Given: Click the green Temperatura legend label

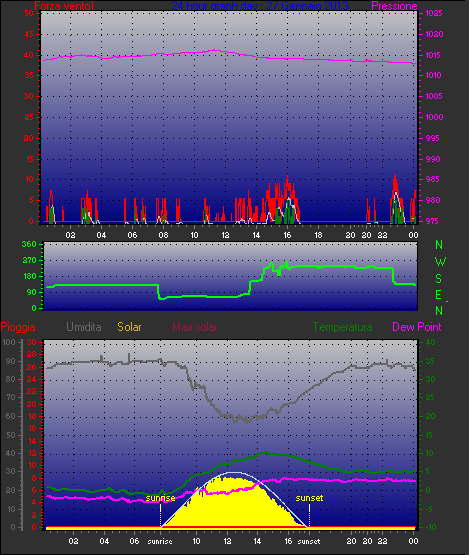Looking at the screenshot, I should click(x=342, y=327).
